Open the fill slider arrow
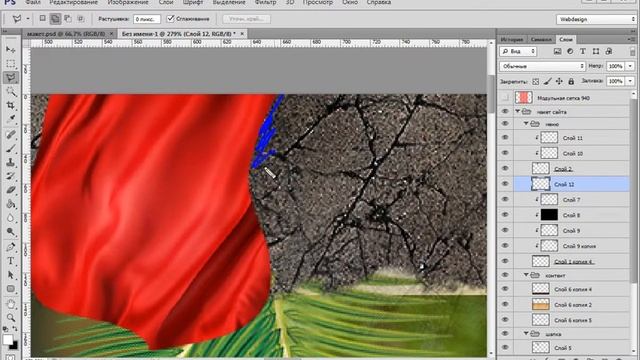Viewport: 640px width, 360px height. pyautogui.click(x=631, y=81)
